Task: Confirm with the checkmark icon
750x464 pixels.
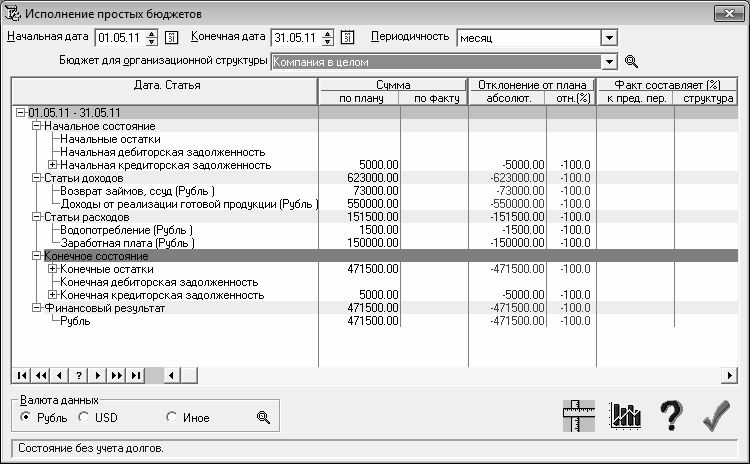Action: pyautogui.click(x=716, y=416)
